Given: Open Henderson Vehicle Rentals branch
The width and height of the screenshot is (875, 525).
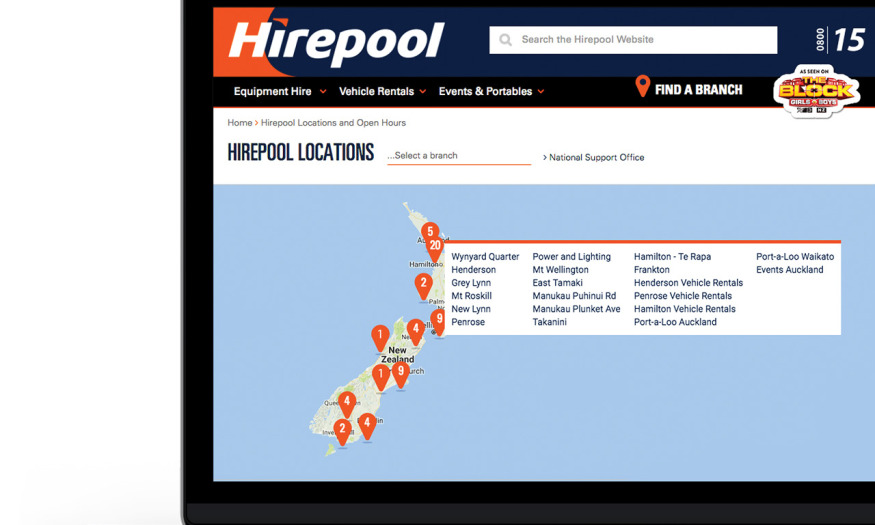Looking at the screenshot, I should coord(689,283).
